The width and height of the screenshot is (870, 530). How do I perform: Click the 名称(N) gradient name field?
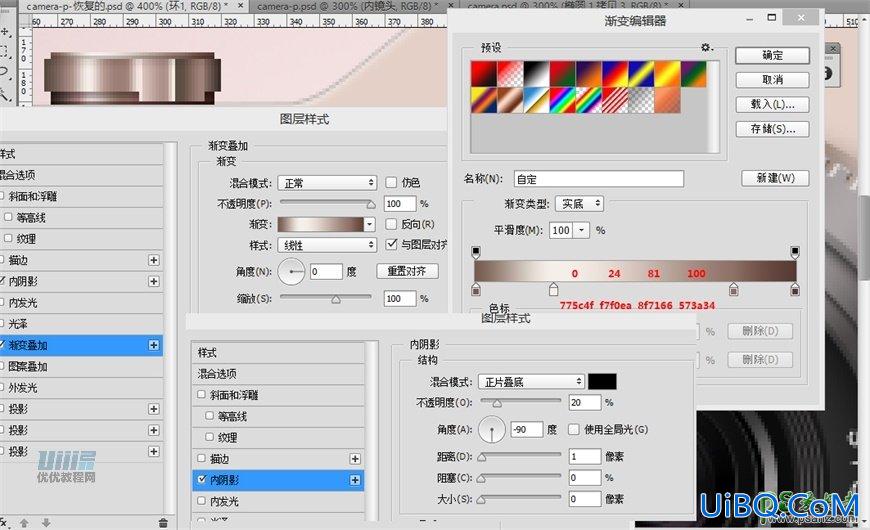[x=599, y=179]
